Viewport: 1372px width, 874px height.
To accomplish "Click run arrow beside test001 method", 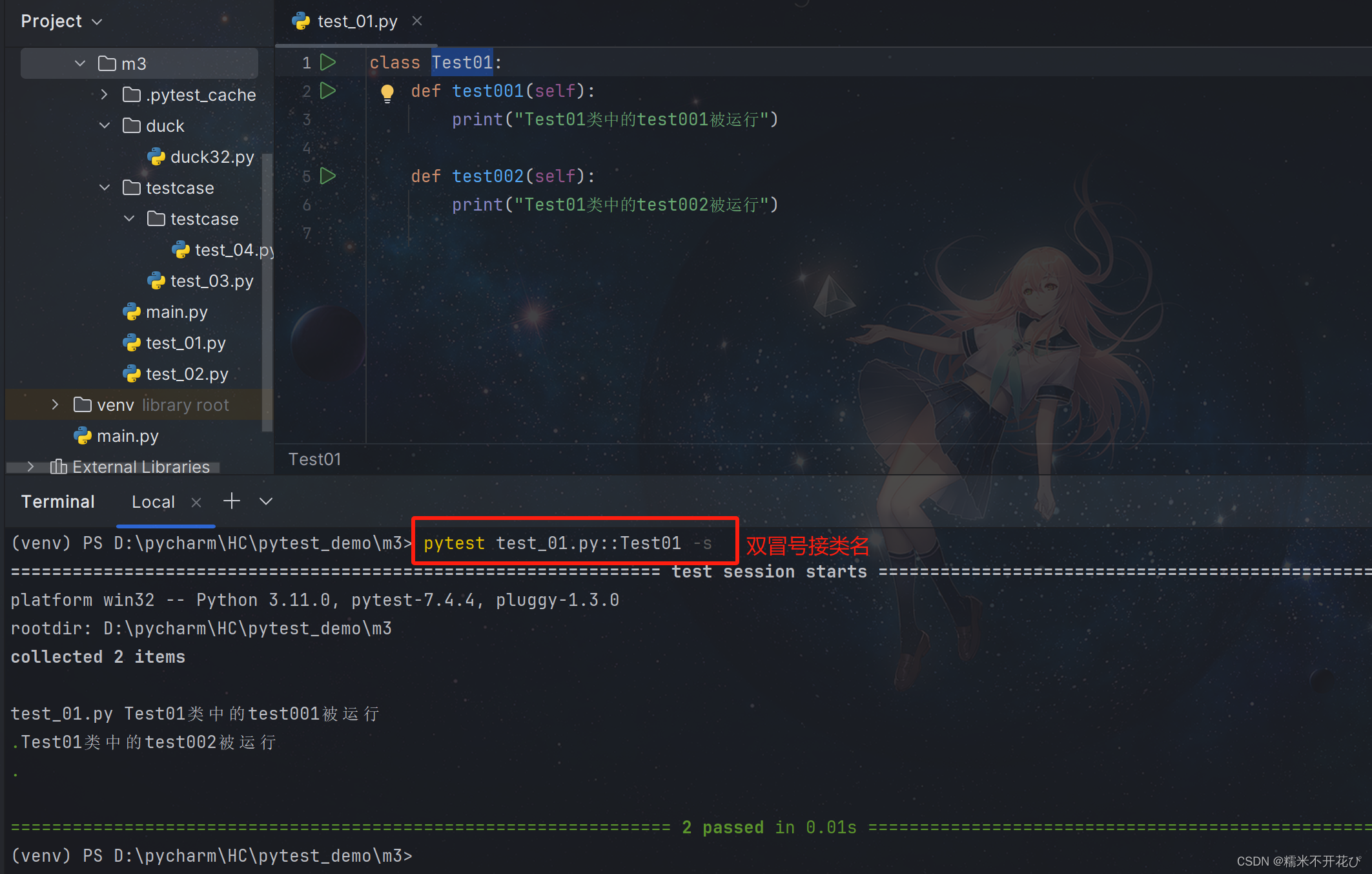I will [x=328, y=91].
